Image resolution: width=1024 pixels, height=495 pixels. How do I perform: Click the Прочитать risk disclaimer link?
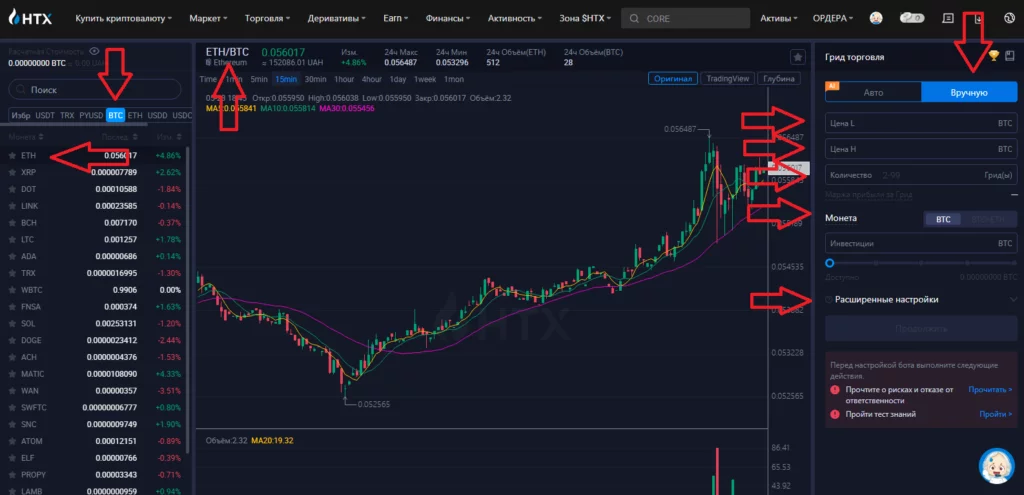pyautogui.click(x=989, y=389)
